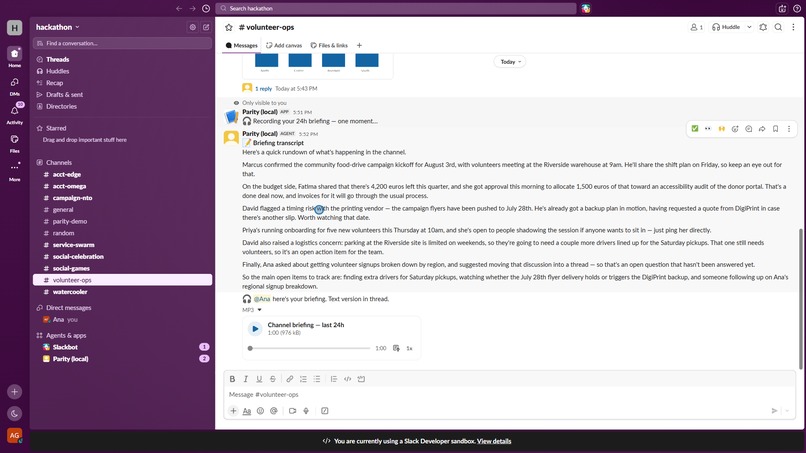The width and height of the screenshot is (806, 453).
Task: Send the message with arrow button
Action: [774, 411]
